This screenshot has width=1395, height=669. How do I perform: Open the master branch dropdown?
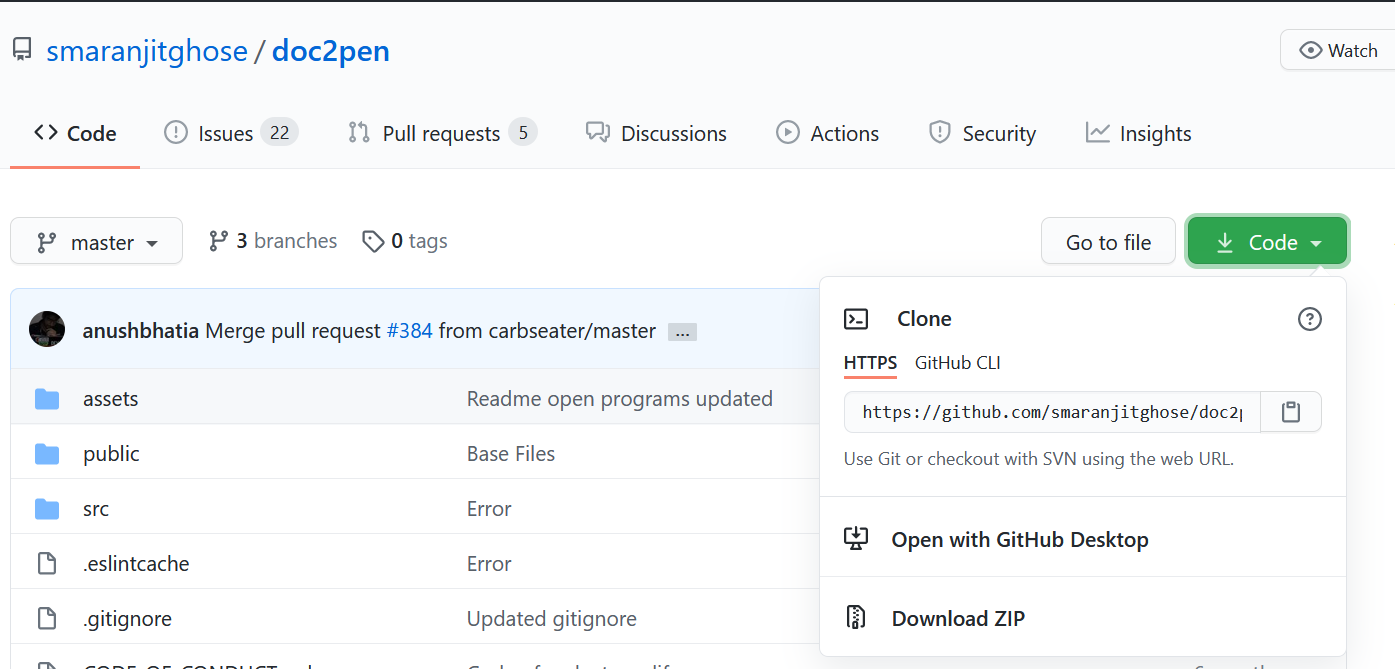click(x=97, y=241)
